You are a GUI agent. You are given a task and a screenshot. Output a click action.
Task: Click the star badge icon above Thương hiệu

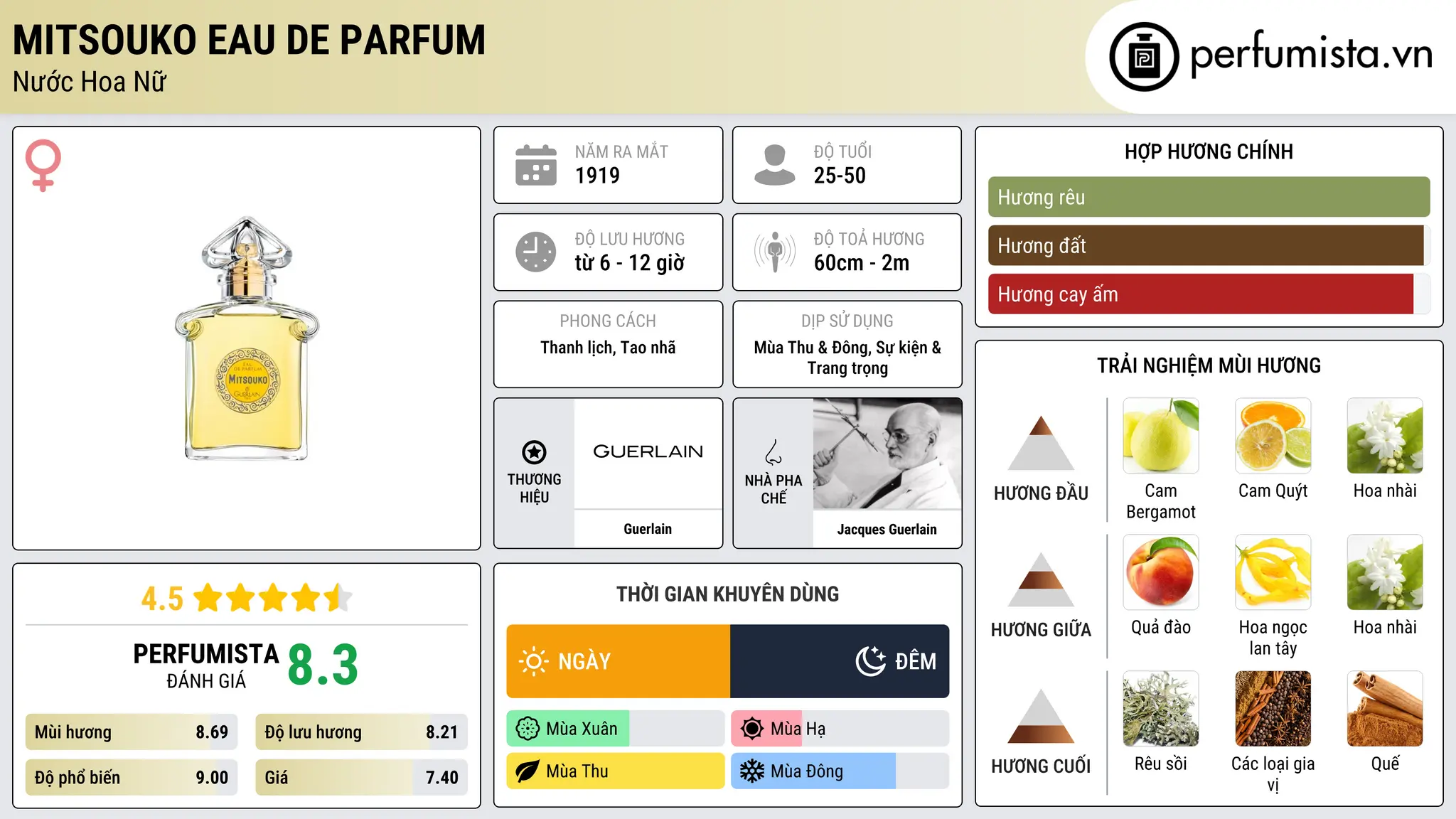click(534, 452)
